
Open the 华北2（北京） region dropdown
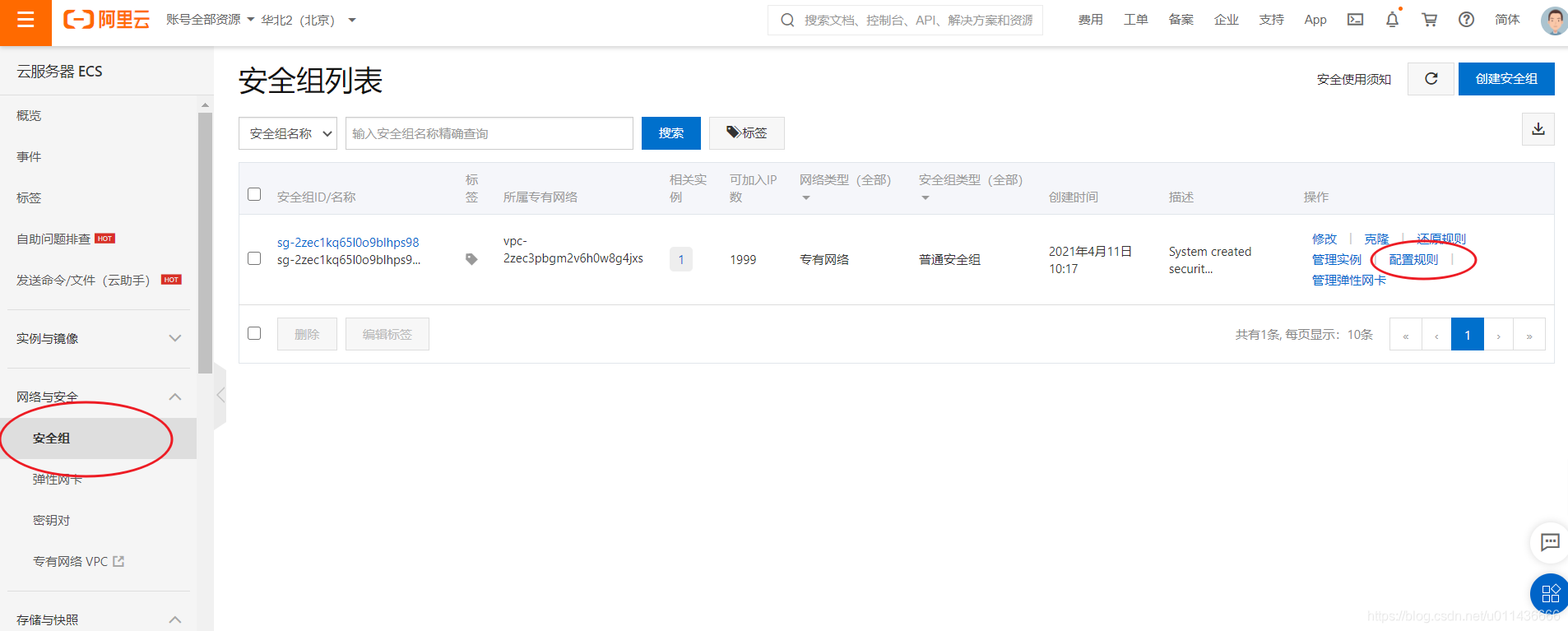tap(308, 20)
